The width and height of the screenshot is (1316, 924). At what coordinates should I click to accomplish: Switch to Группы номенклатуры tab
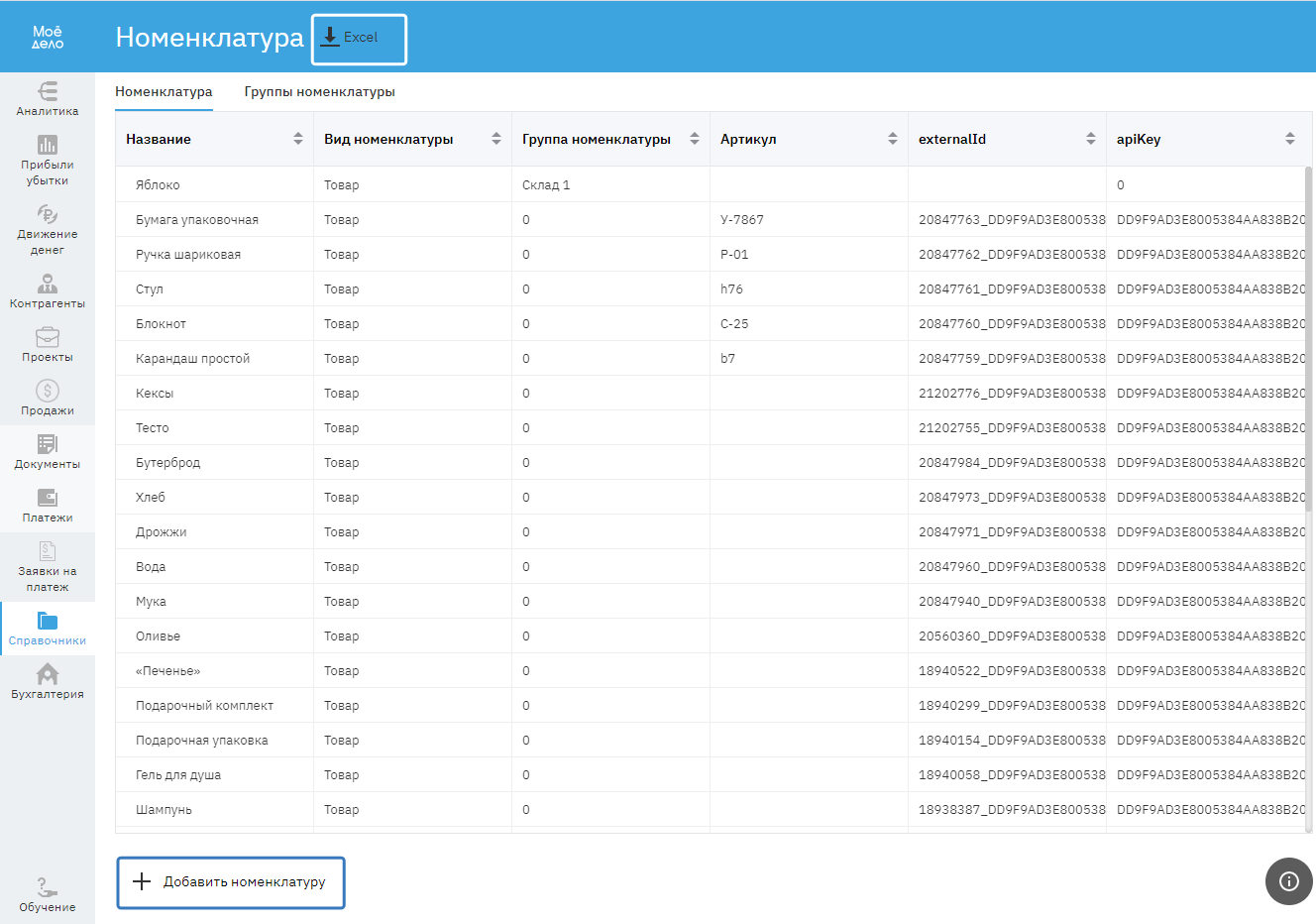pyautogui.click(x=319, y=92)
